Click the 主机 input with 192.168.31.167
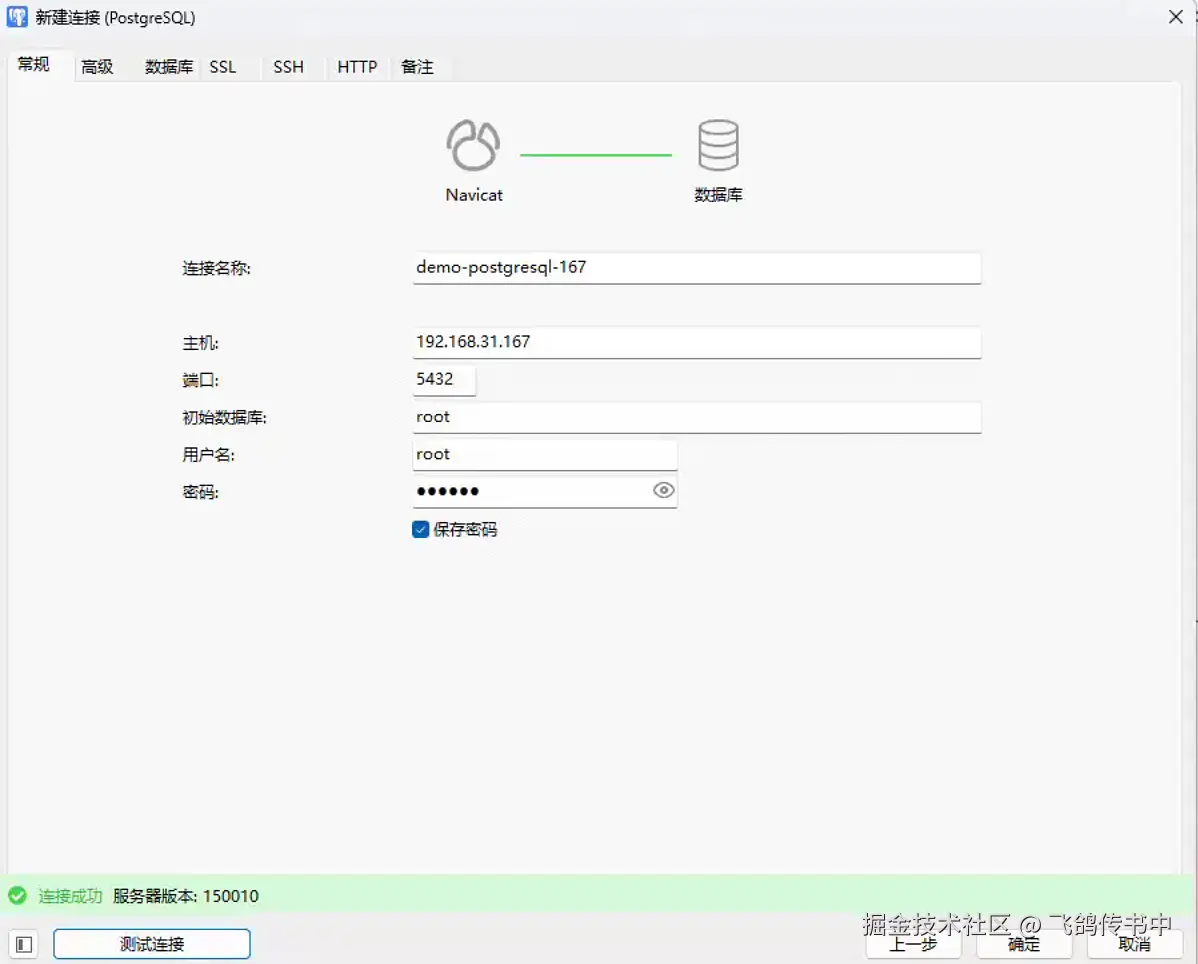This screenshot has width=1198, height=964. point(697,342)
